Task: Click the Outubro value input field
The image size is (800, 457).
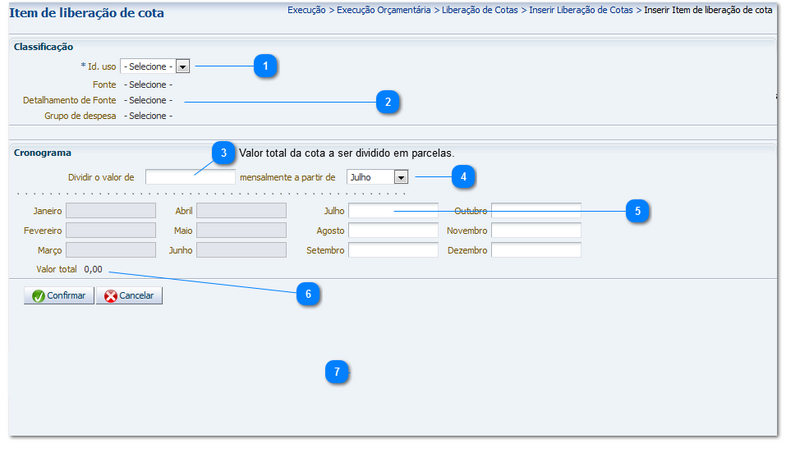Action: pos(536,211)
